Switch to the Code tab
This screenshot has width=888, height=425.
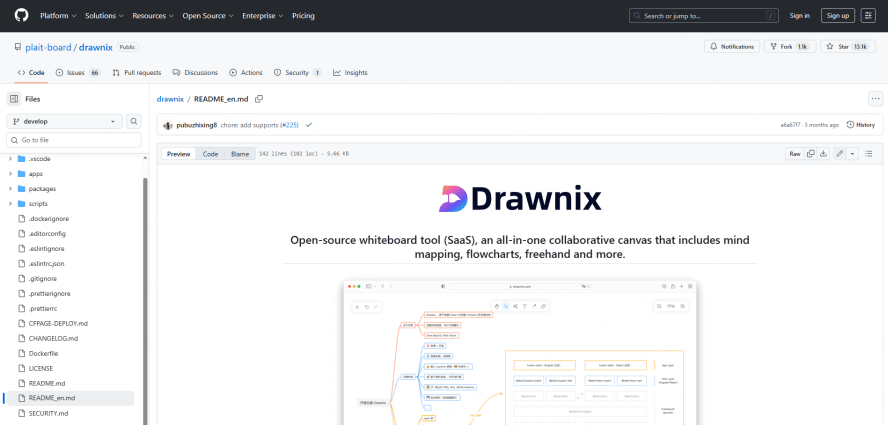(x=31, y=73)
